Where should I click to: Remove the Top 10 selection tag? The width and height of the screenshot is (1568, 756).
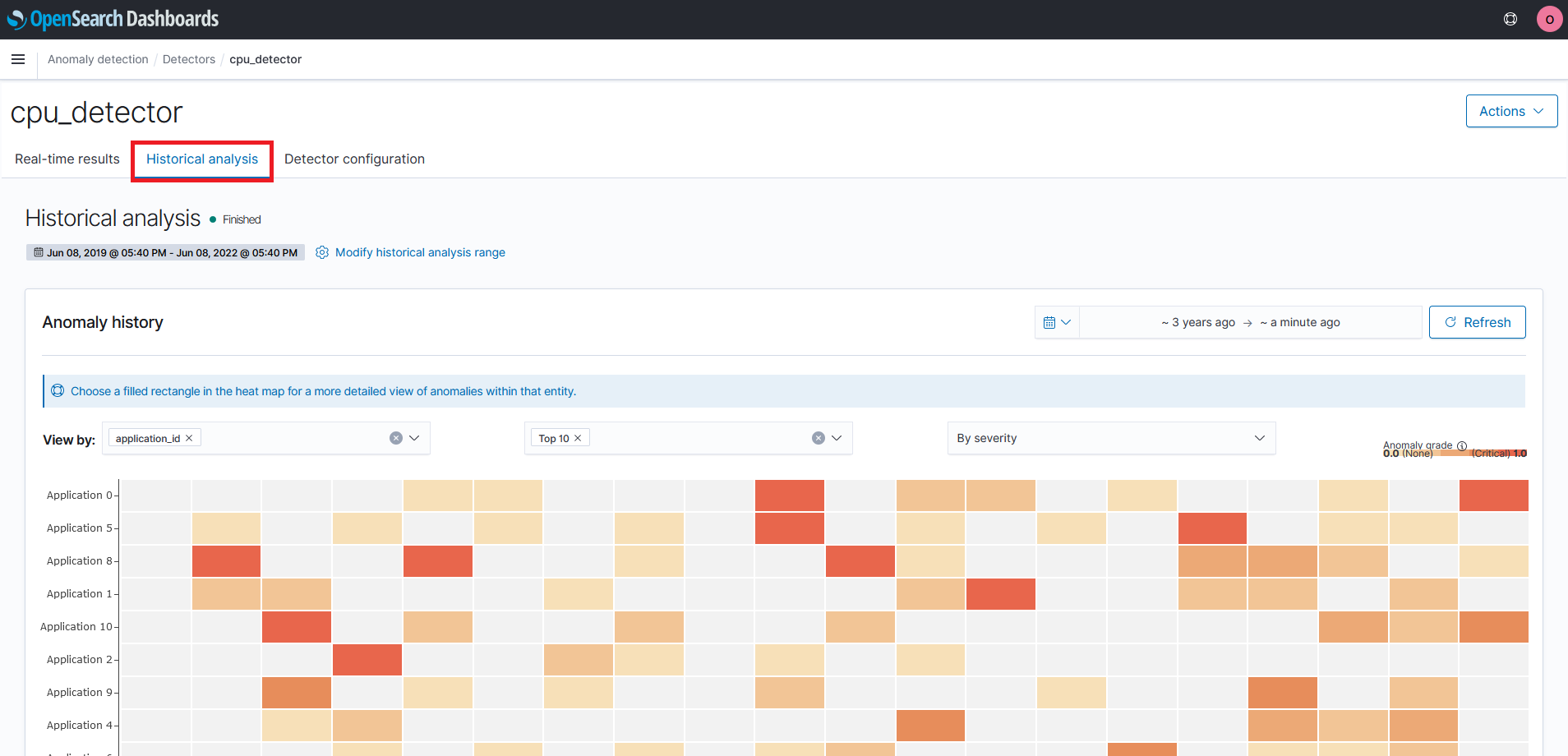[x=578, y=438]
